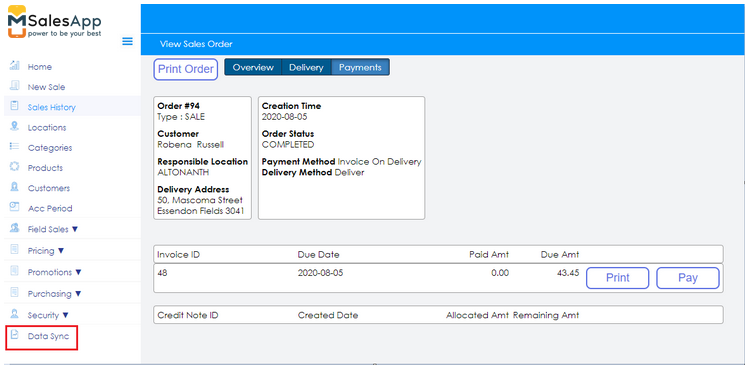The width and height of the screenshot is (750, 369).
Task: Open Products via its gear icon
Action: pyautogui.click(x=15, y=167)
